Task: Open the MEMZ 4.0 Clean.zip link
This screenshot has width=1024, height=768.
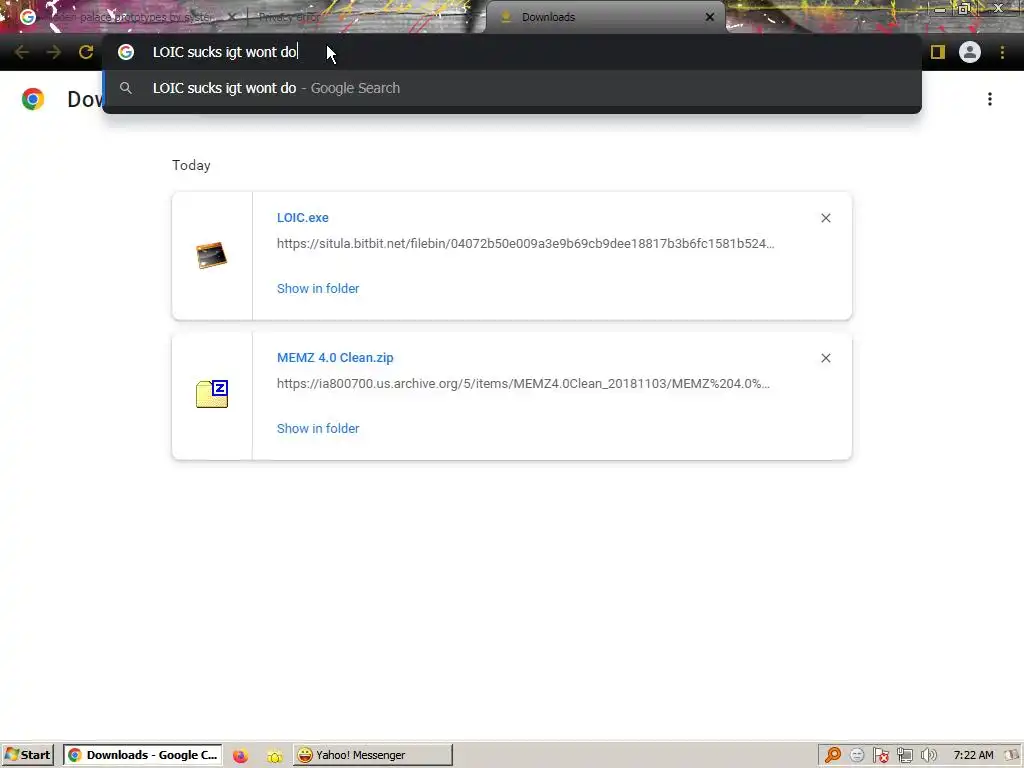Action: 335,358
